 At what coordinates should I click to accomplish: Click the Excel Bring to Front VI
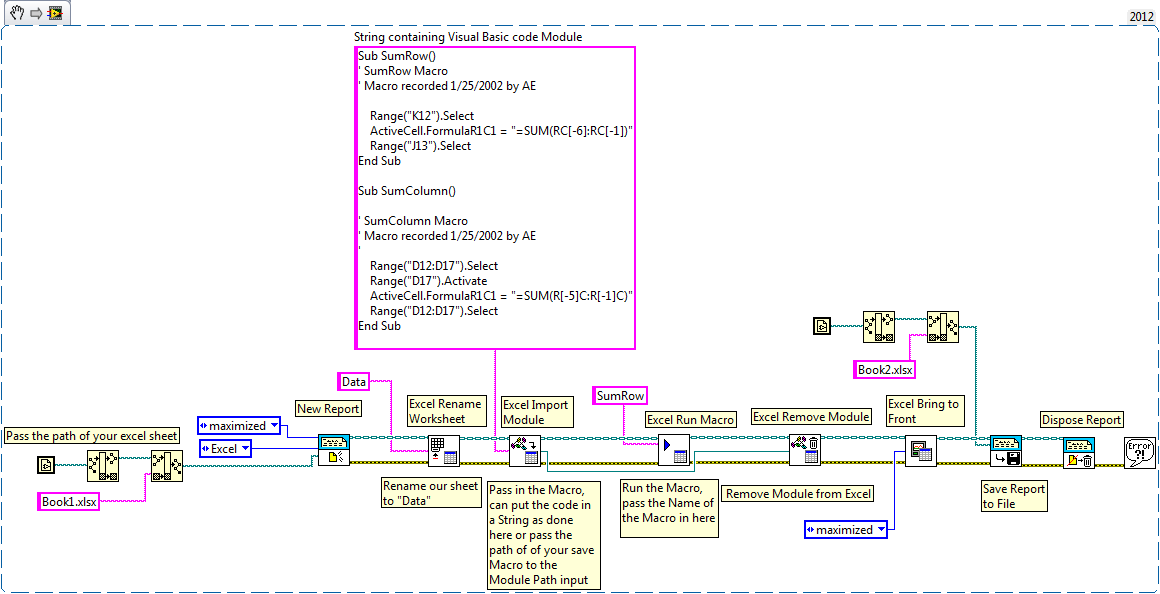pos(922,452)
